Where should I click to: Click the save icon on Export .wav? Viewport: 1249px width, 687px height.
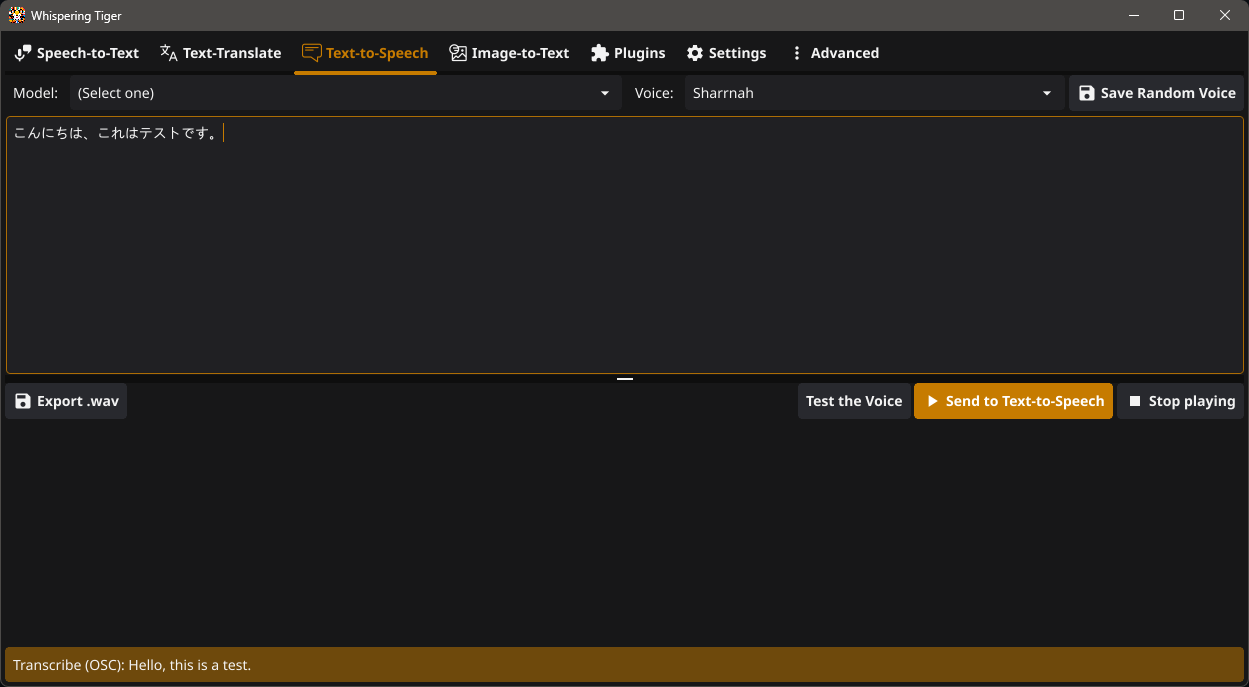(x=23, y=401)
